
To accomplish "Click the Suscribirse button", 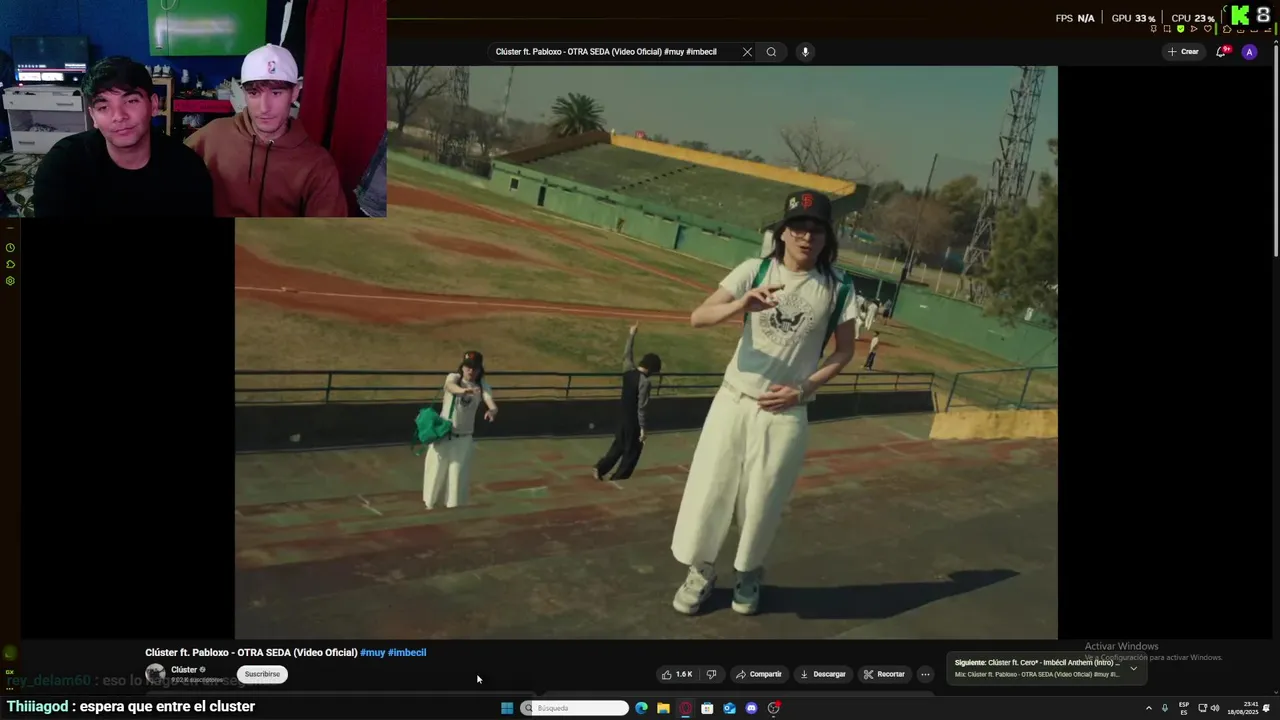I will point(262,674).
